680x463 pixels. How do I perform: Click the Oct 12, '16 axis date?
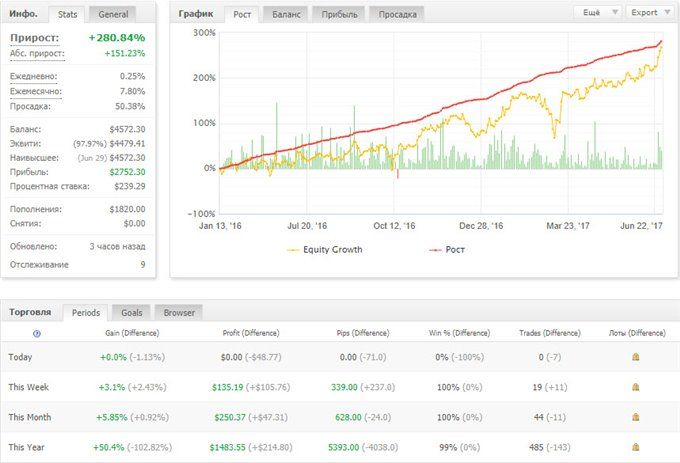pos(394,226)
